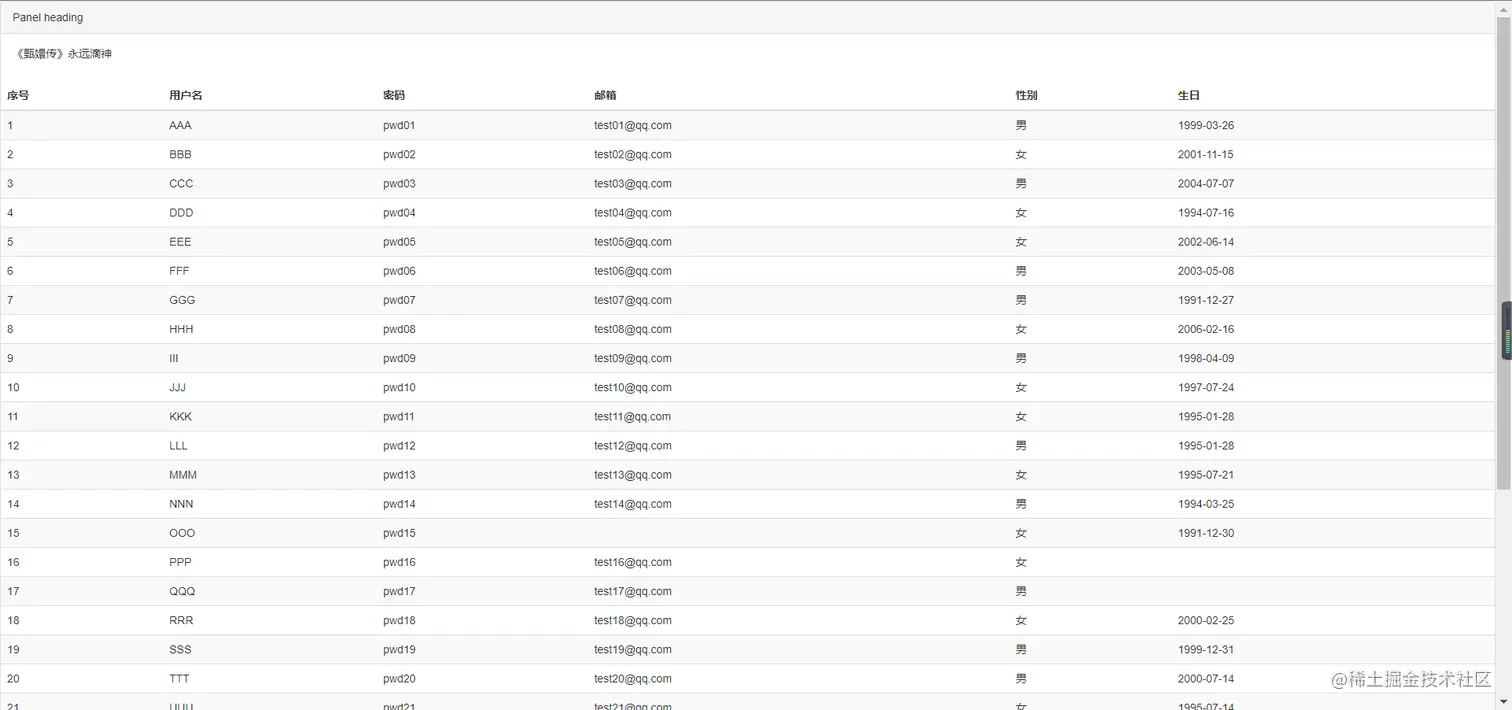Select the password cell pwd08
The image size is (1512, 710).
pos(399,329)
